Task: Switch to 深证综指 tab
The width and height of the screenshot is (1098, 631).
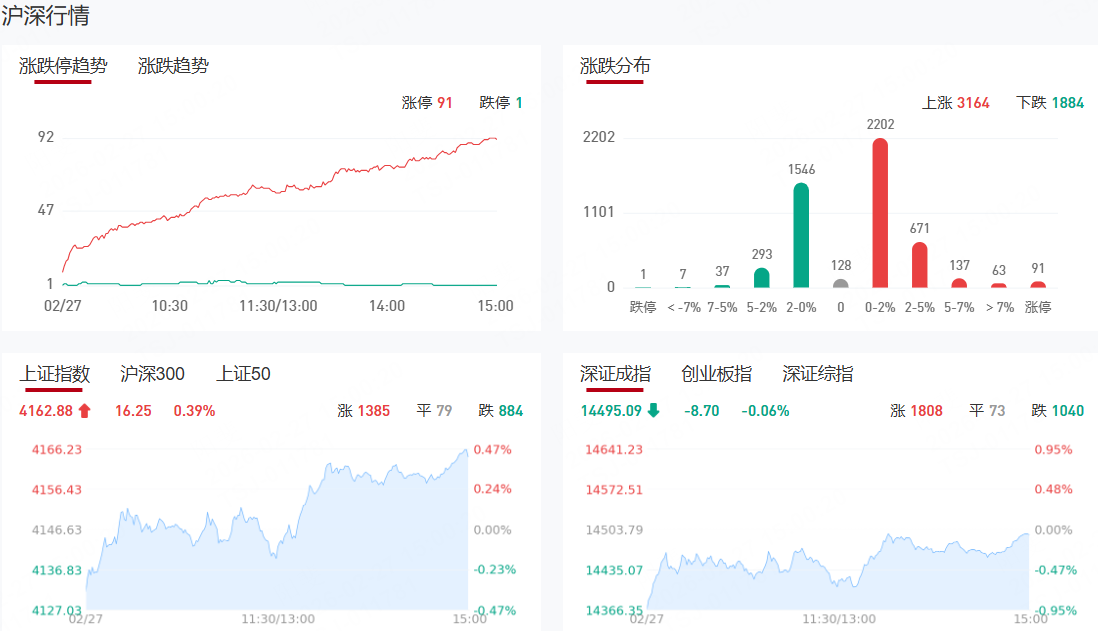Action: [x=818, y=374]
